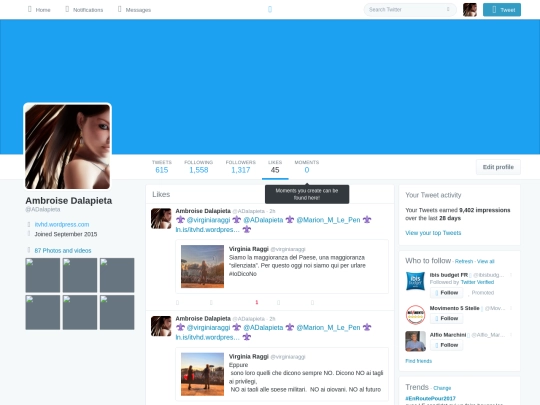Open the image in the 'Eppure' quoted tweet

tap(202, 374)
